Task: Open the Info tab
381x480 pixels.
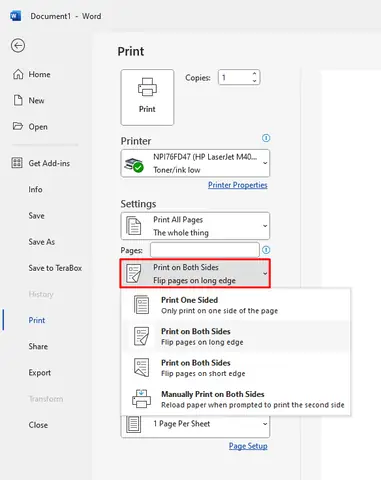Action: 35,189
